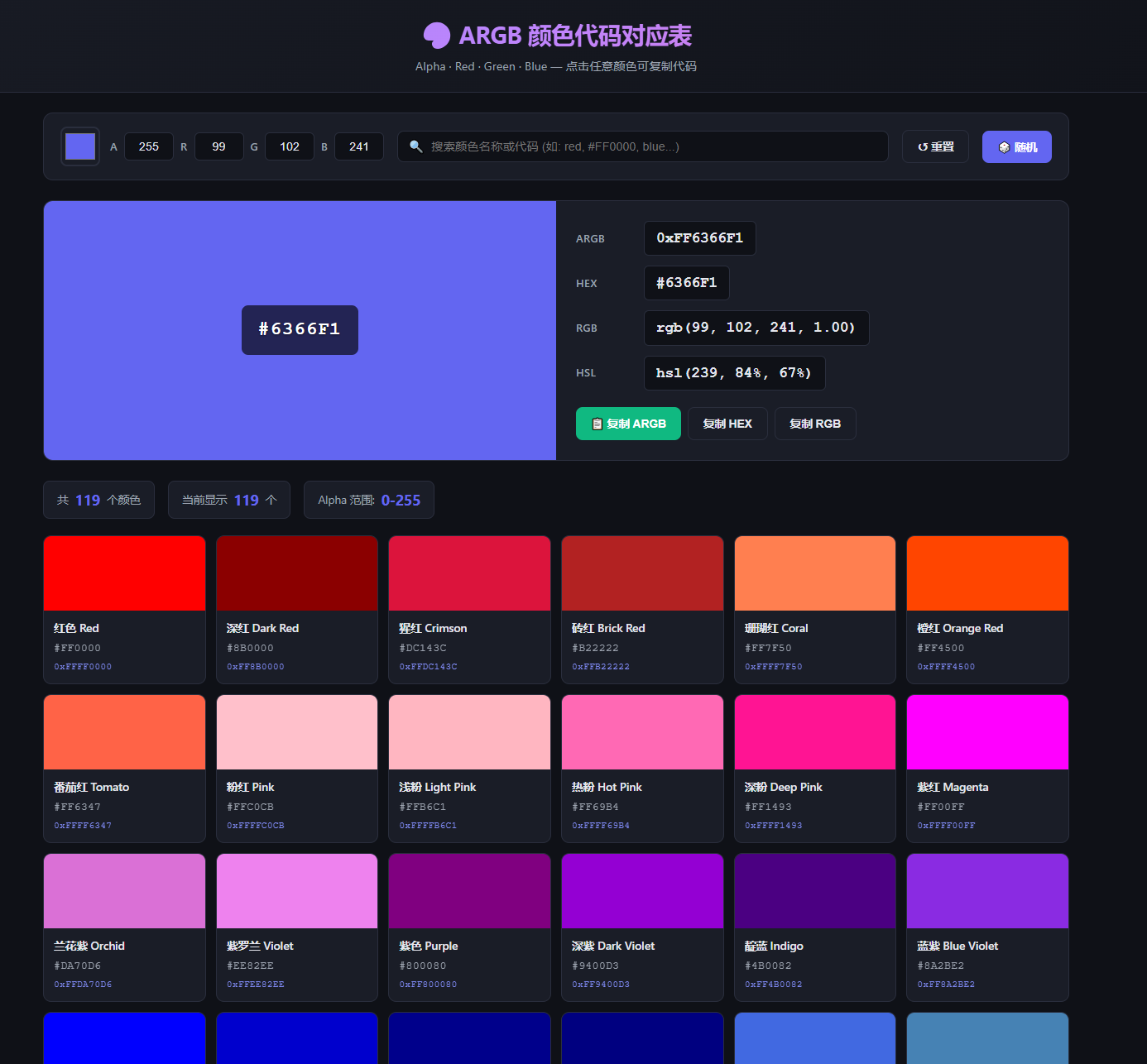Click the #B22222 hex code under Brick Red
This screenshot has width=1147, height=1064.
596,648
